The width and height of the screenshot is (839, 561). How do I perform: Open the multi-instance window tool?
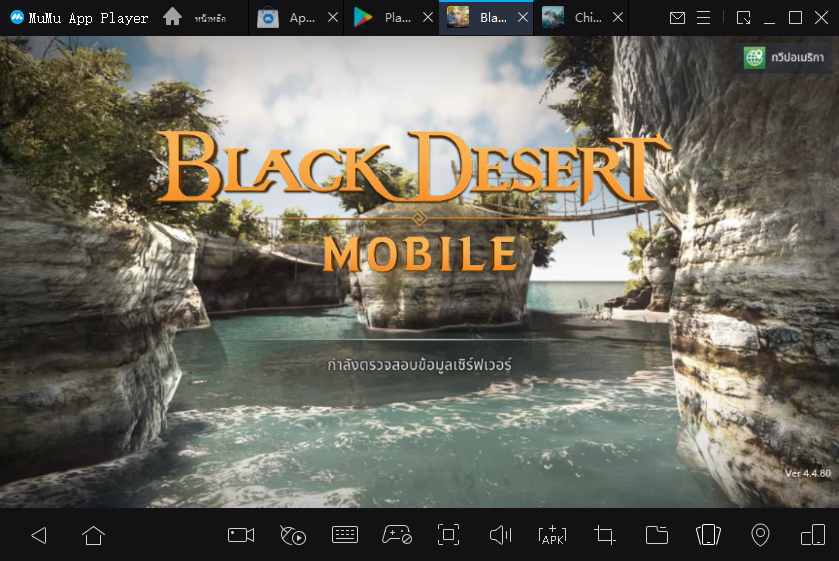pyautogui.click(x=812, y=535)
